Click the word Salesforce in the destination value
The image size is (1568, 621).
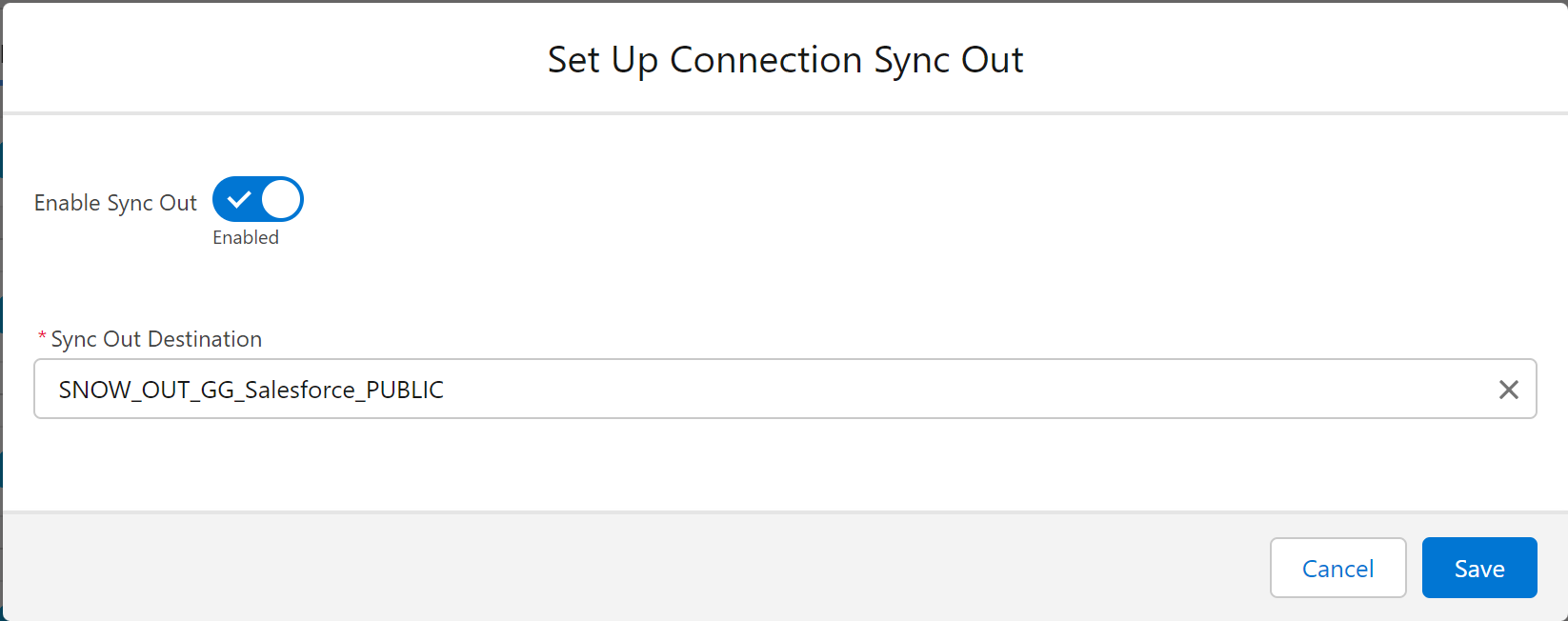coord(300,390)
